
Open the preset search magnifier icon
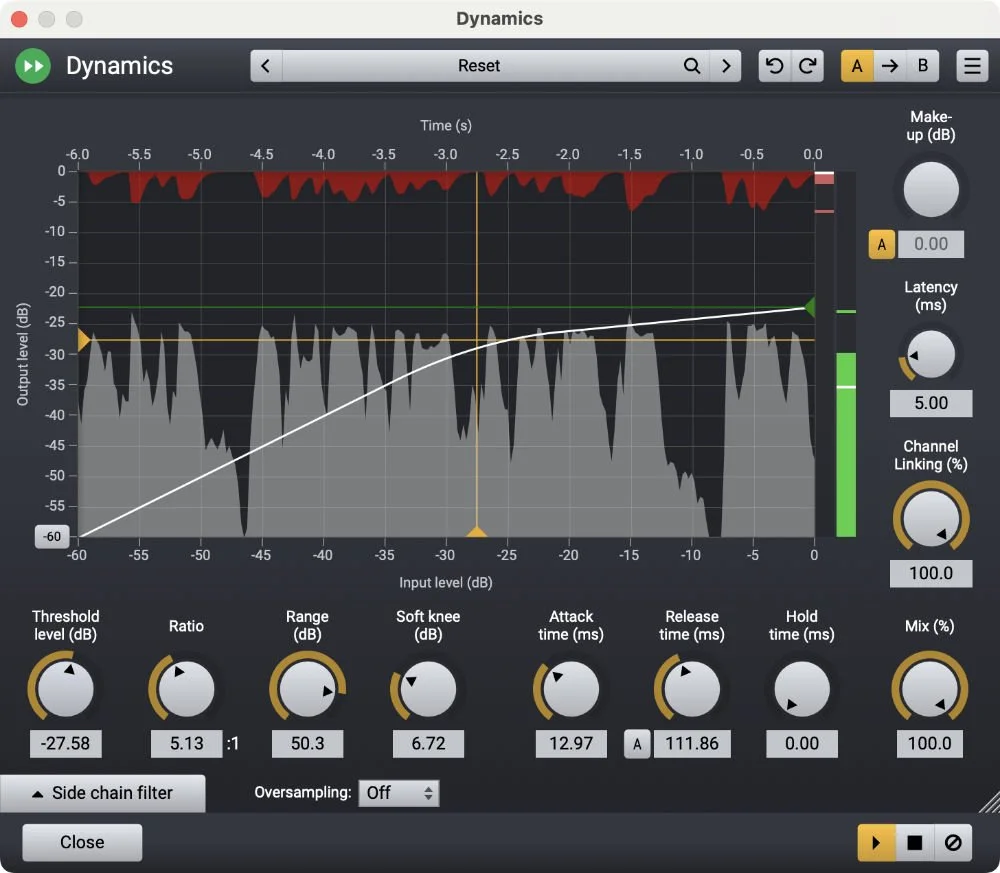tap(692, 65)
